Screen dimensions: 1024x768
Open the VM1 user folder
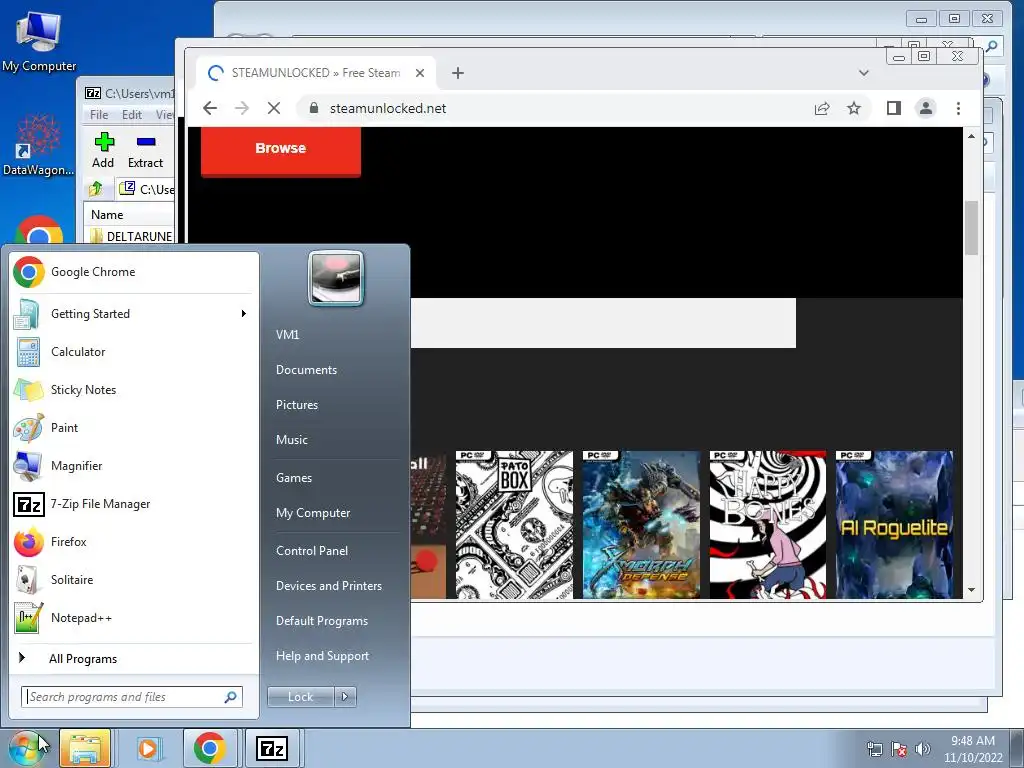287,334
